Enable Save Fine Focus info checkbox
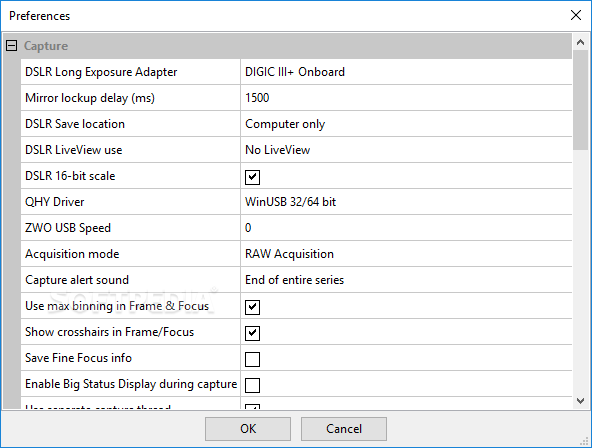Image resolution: width=592 pixels, height=448 pixels. tap(252, 359)
